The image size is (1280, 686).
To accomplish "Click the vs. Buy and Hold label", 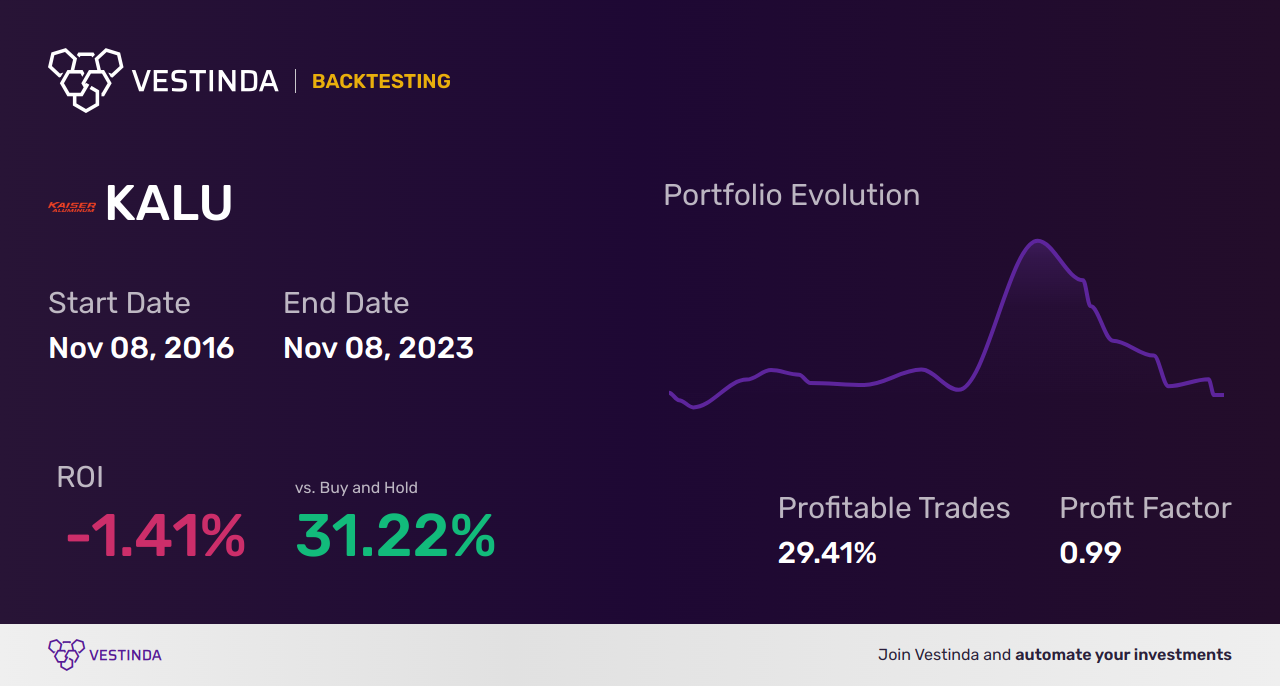I will [x=356, y=488].
